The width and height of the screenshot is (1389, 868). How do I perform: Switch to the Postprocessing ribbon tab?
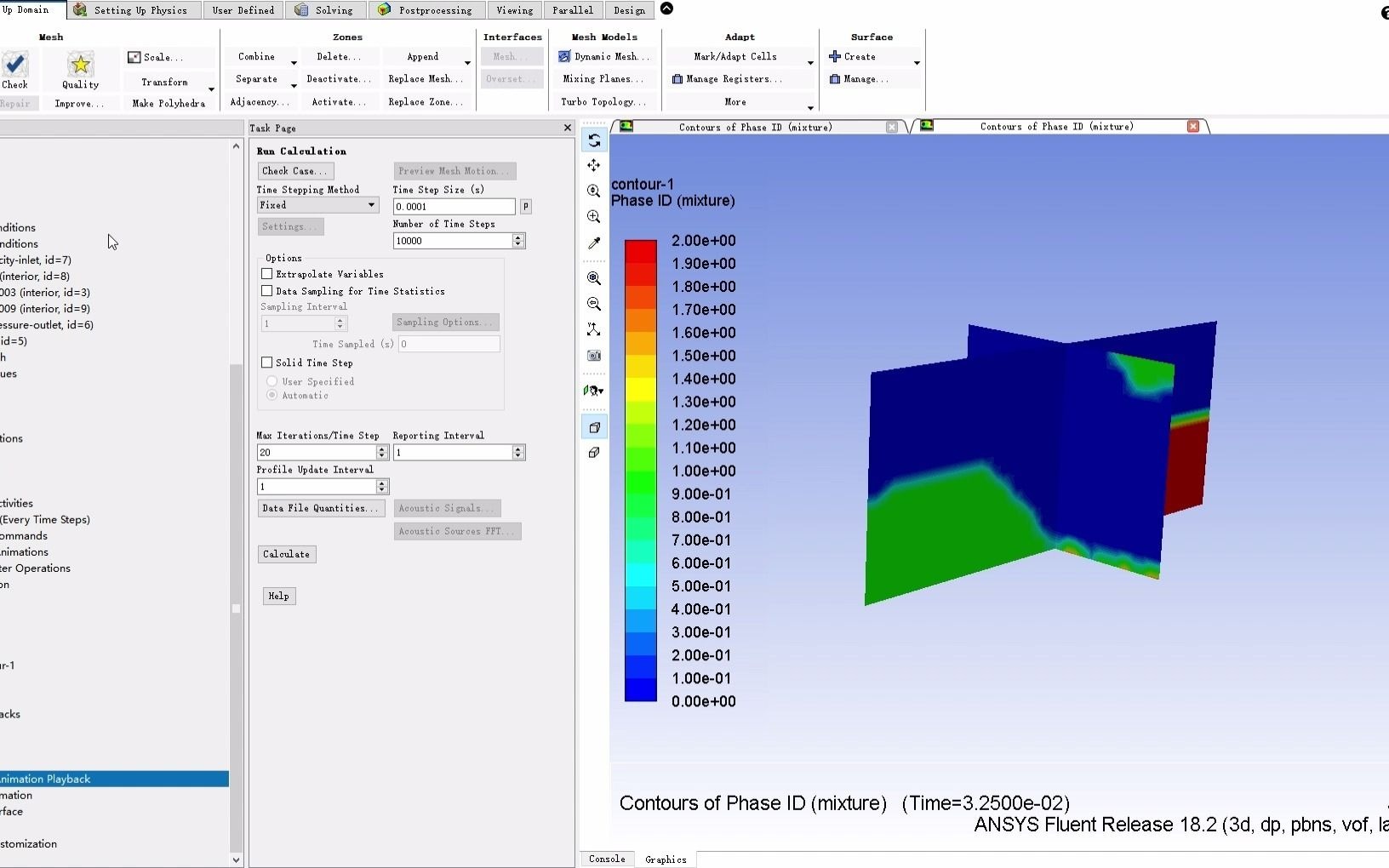pyautogui.click(x=426, y=10)
